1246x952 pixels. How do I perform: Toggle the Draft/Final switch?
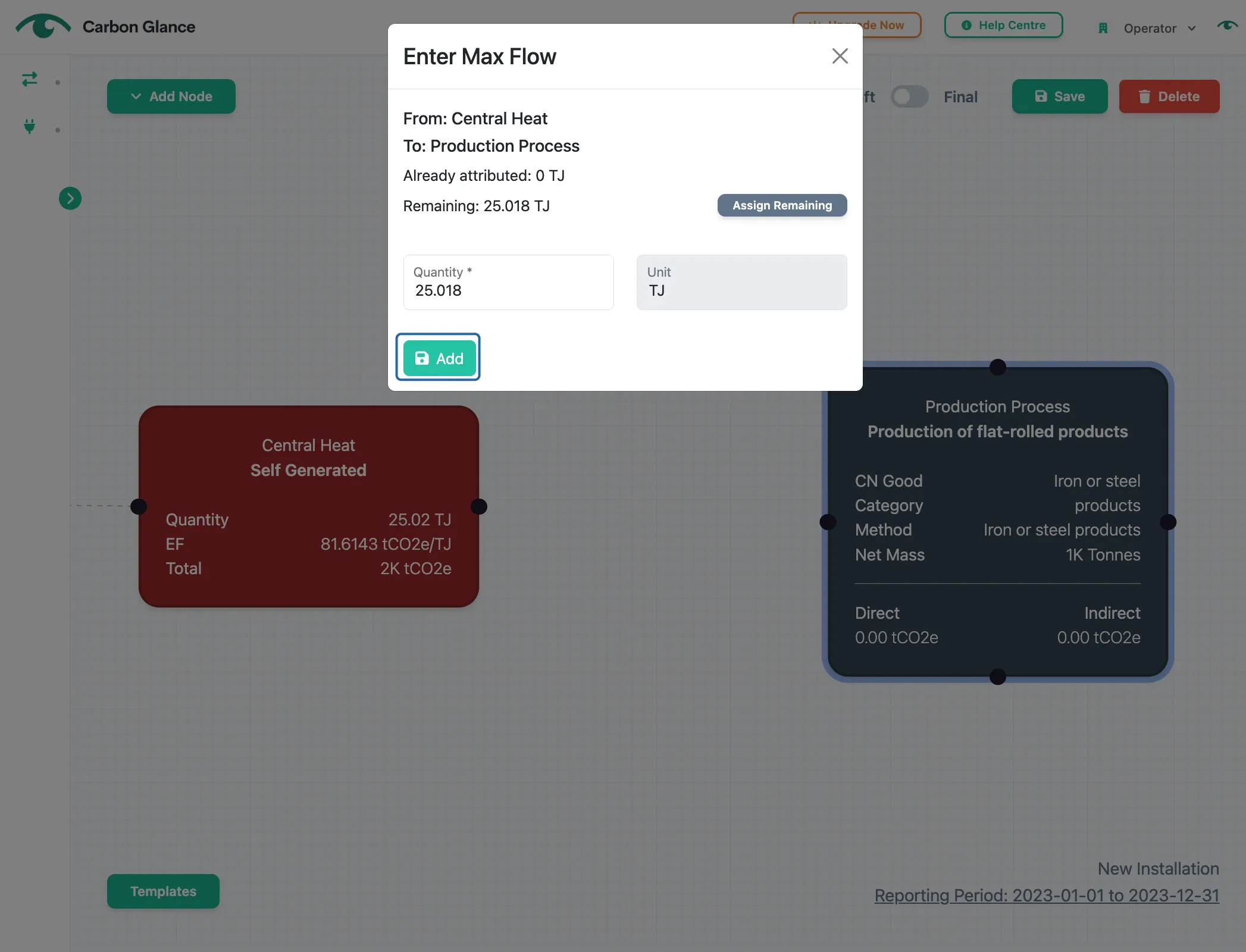click(909, 96)
